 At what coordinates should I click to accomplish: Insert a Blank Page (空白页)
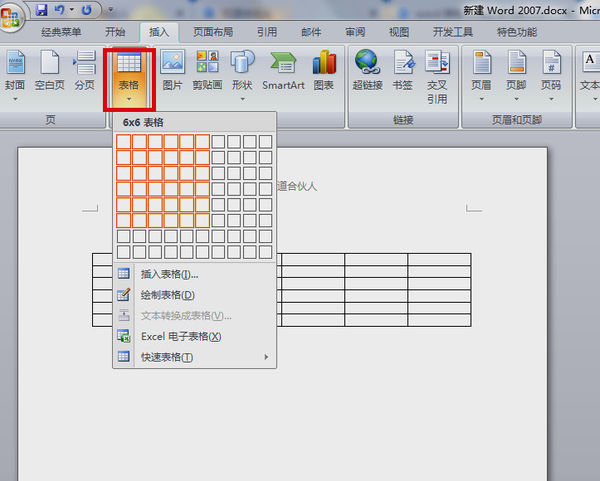(x=49, y=70)
